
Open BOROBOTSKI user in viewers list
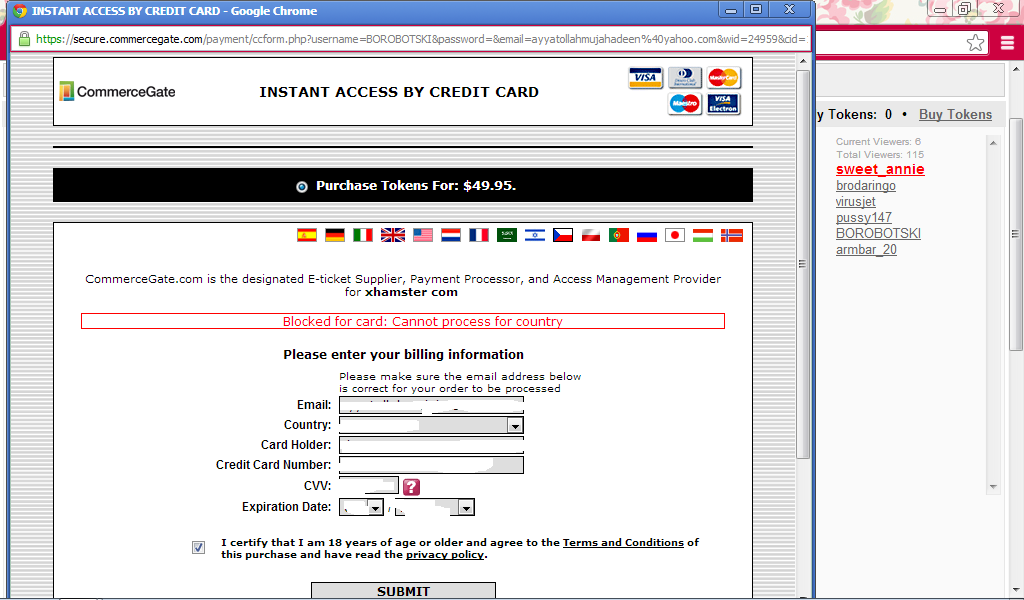[x=878, y=234]
